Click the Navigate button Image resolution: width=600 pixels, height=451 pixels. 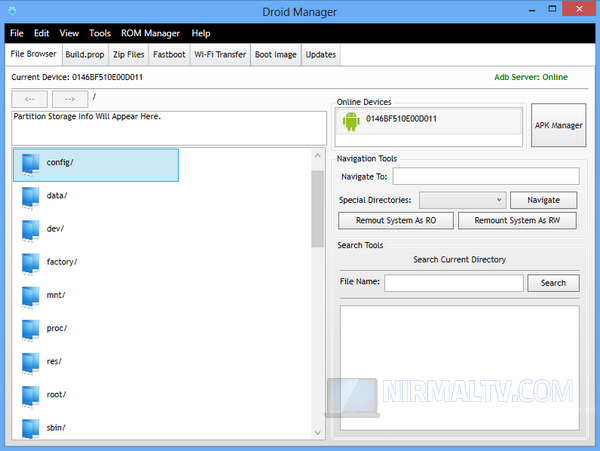(543, 200)
